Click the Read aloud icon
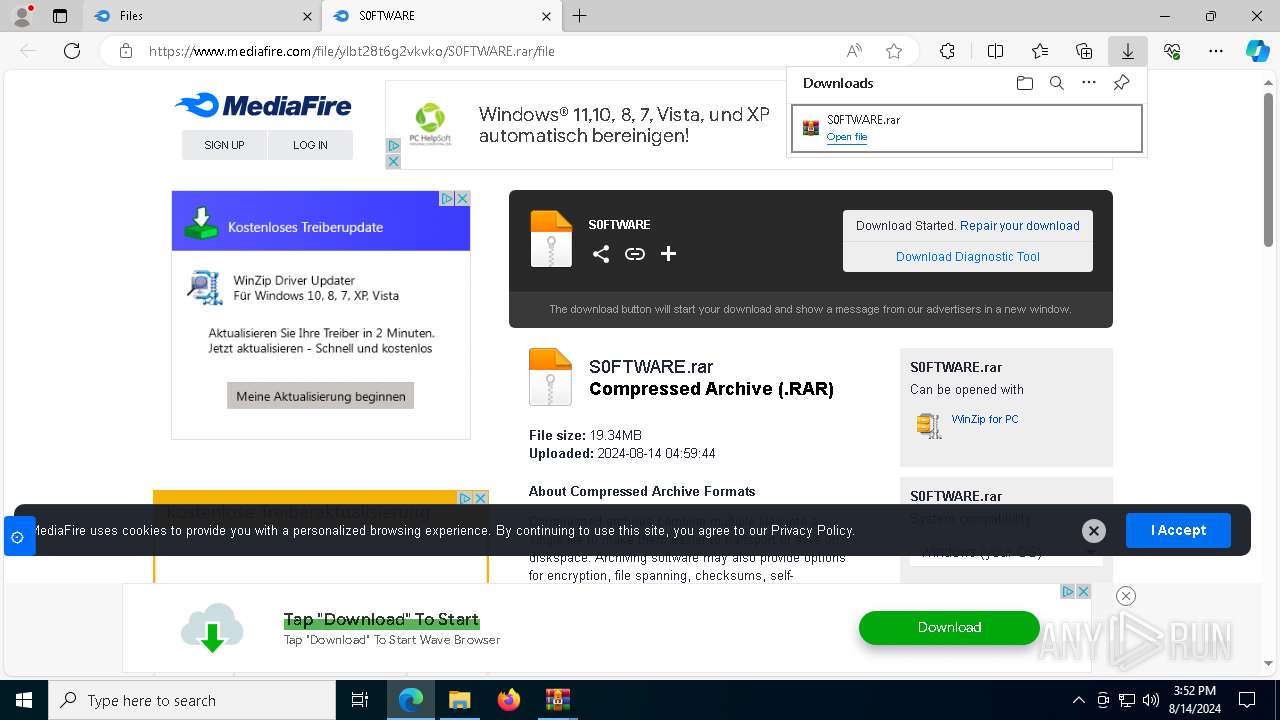1280x720 pixels. pyautogui.click(x=854, y=51)
